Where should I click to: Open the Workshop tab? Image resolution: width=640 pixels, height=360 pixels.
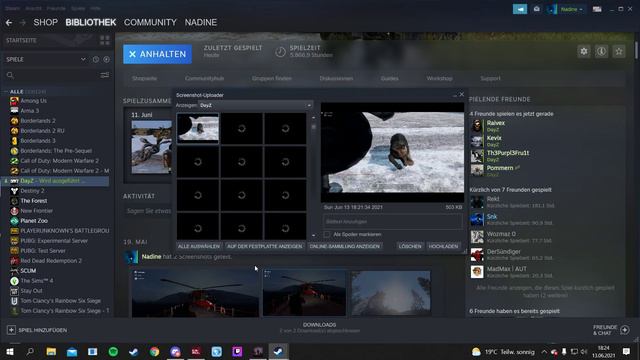pos(439,78)
